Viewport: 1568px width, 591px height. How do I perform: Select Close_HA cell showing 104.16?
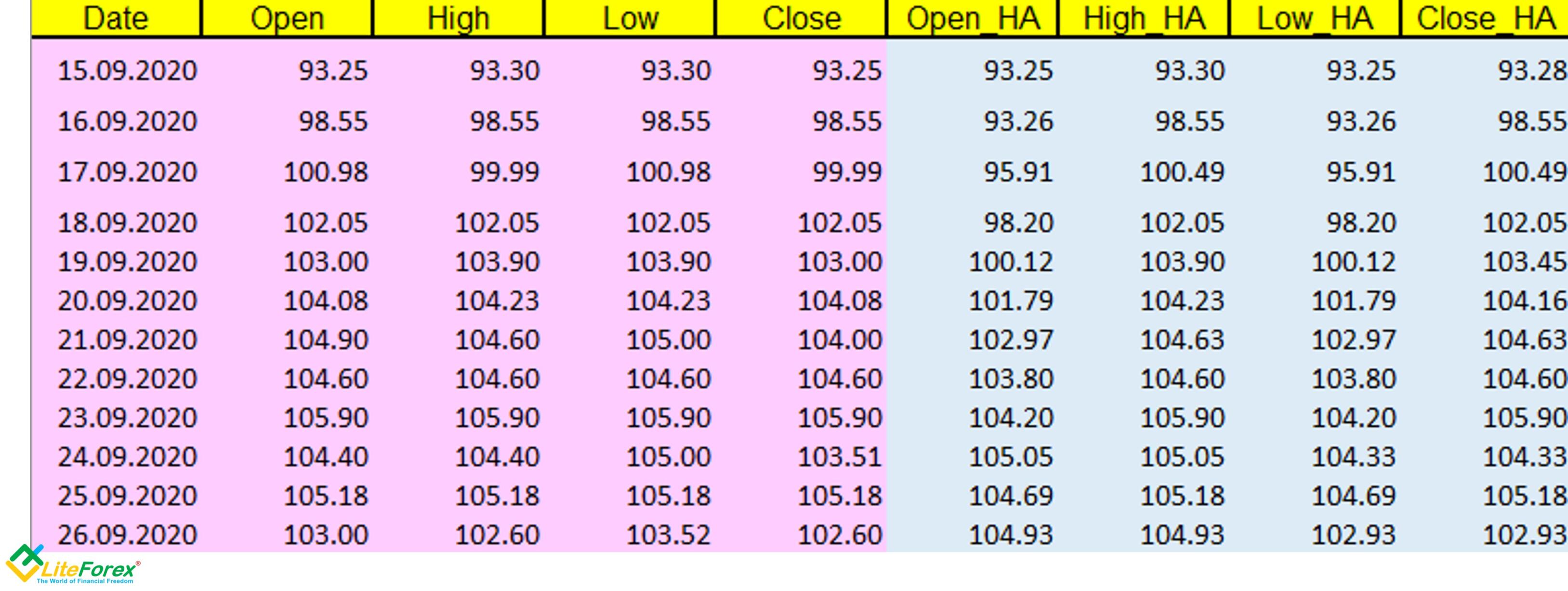1524,302
